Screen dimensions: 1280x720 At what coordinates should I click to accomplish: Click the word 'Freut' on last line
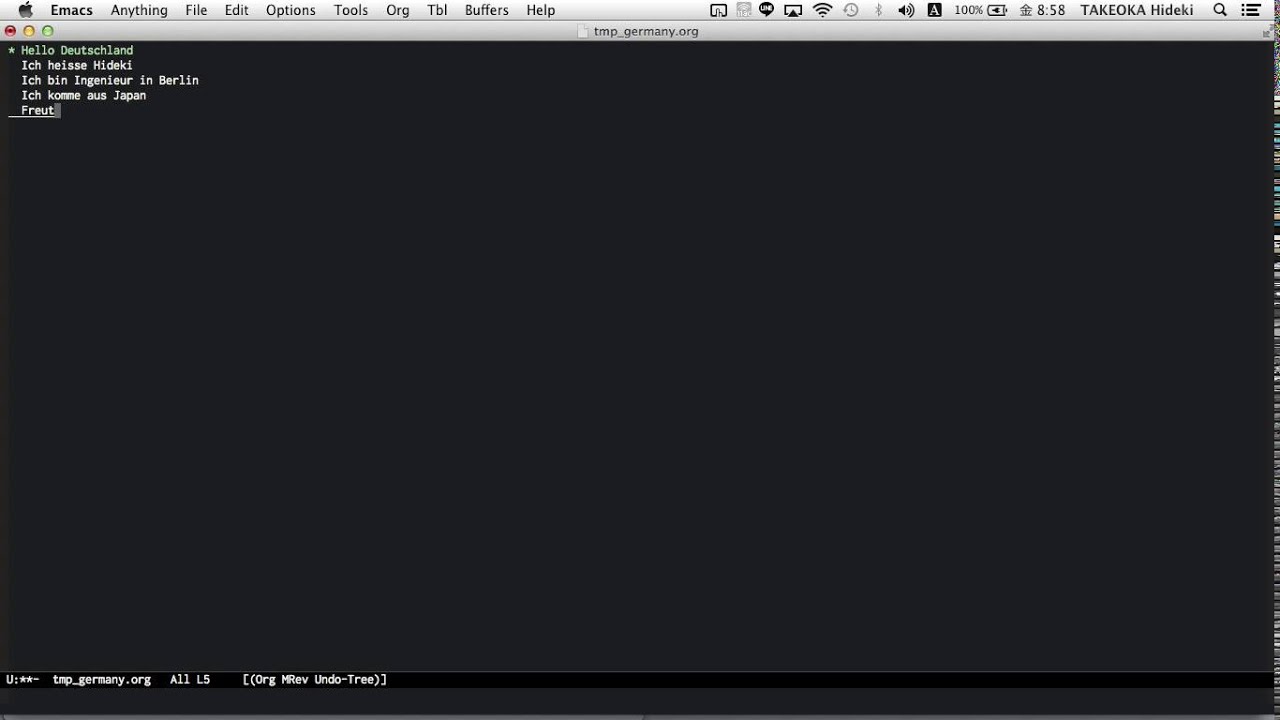pos(38,110)
